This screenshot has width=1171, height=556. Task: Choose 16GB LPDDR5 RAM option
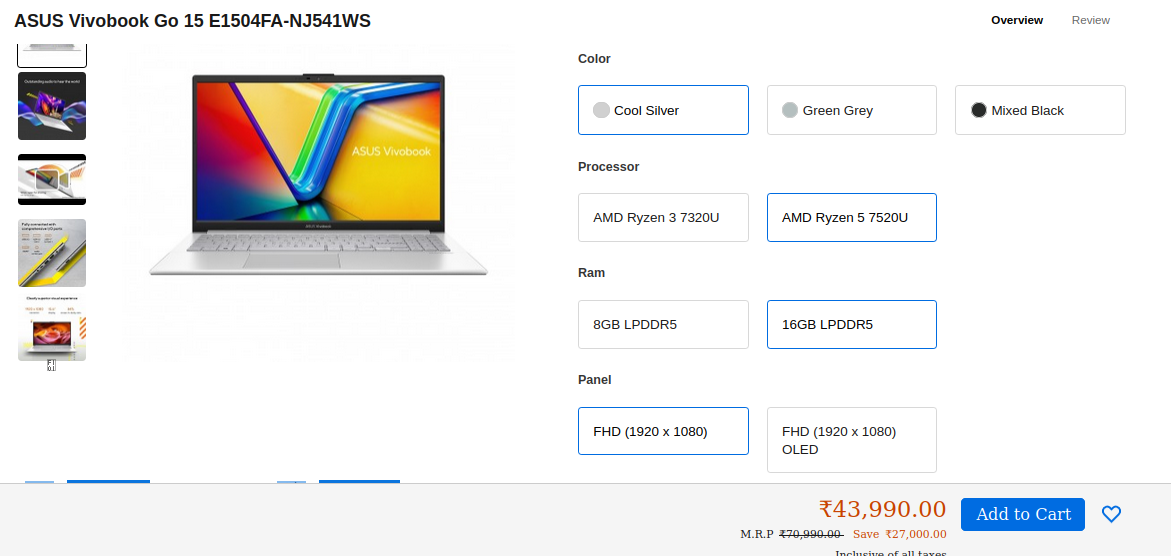(851, 324)
